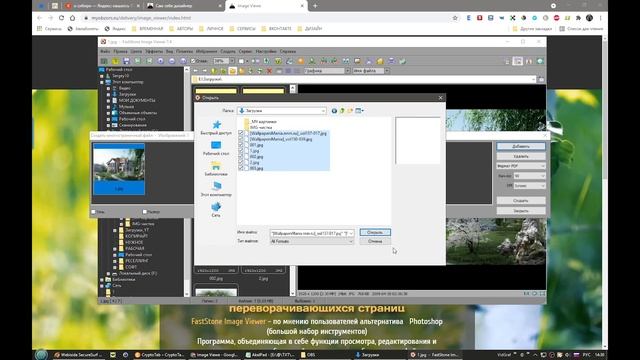
Task: Toggle checkbox for 1.jpg in file list
Action: (241, 151)
